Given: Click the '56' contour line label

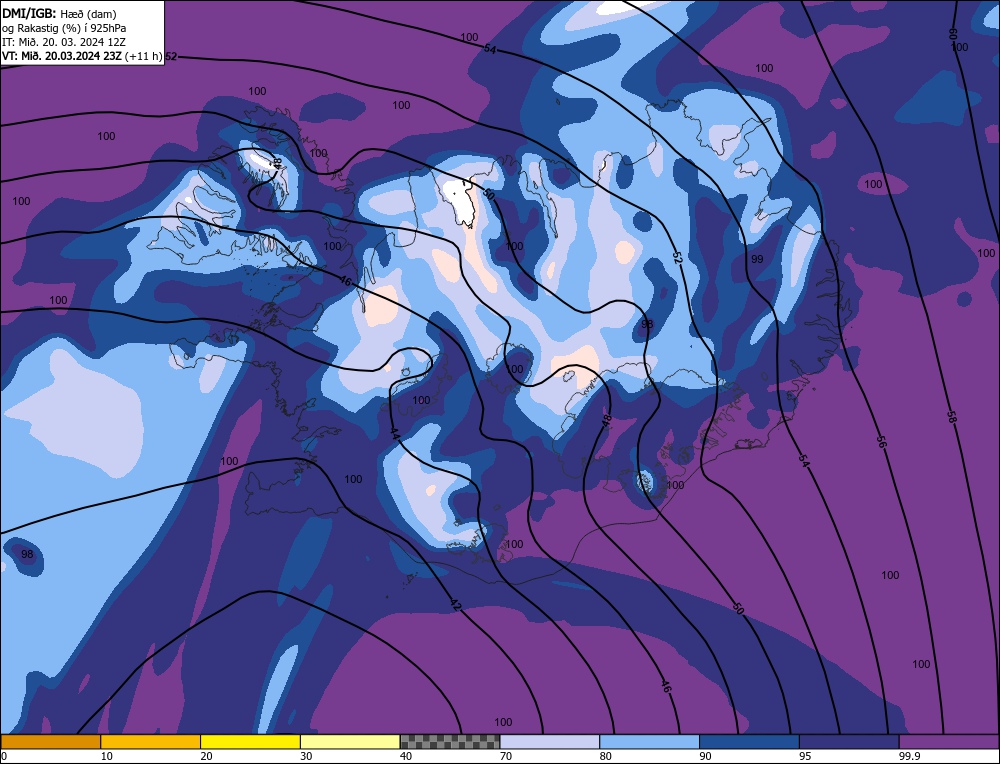Looking at the screenshot, I should (882, 441).
